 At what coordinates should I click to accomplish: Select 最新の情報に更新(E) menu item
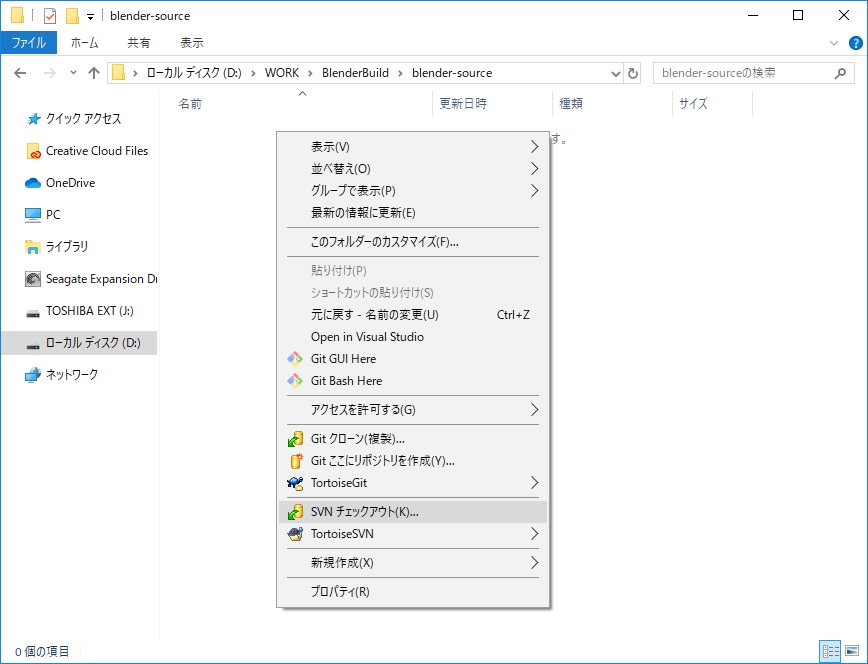(x=412, y=213)
